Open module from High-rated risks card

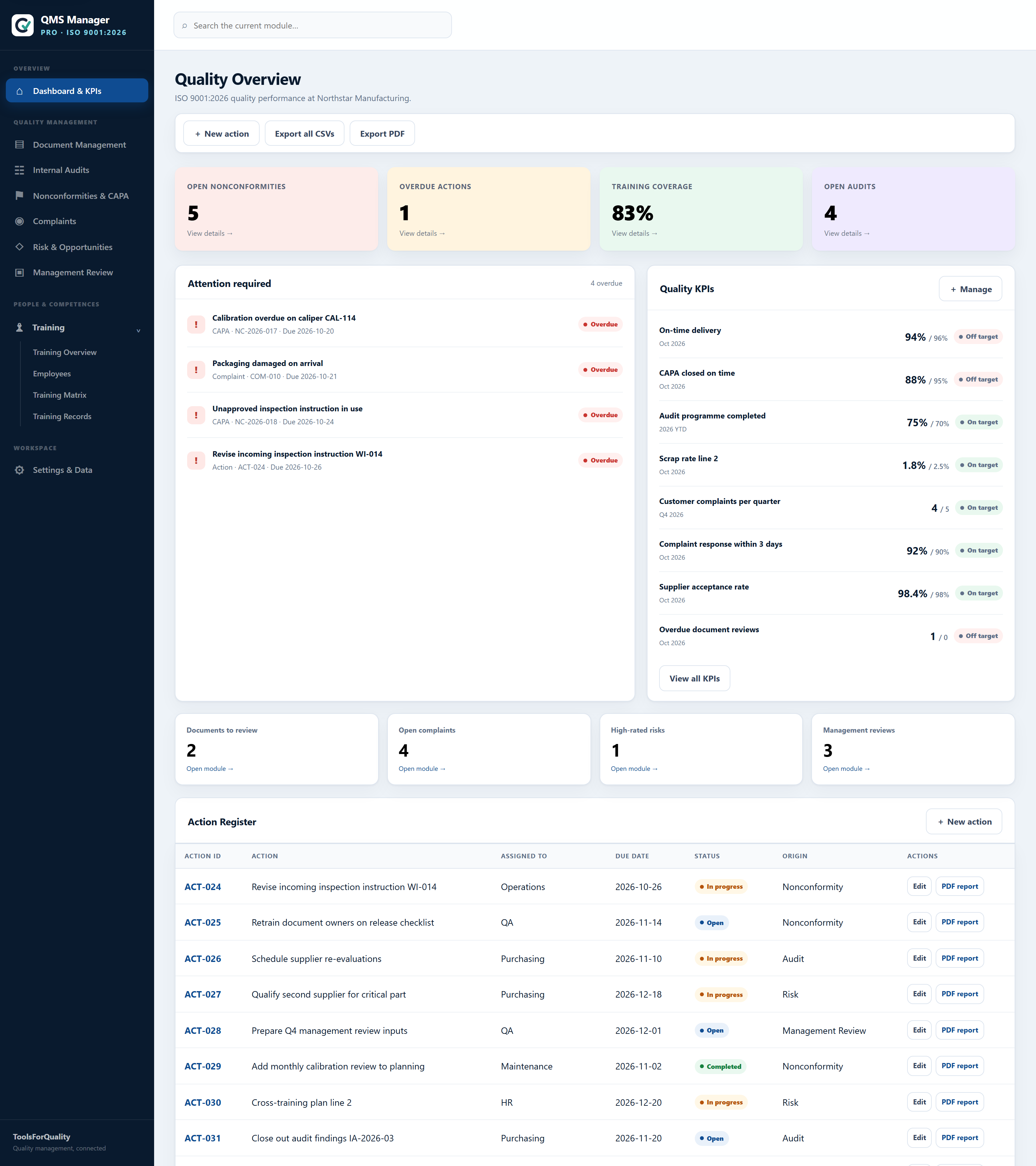click(634, 769)
